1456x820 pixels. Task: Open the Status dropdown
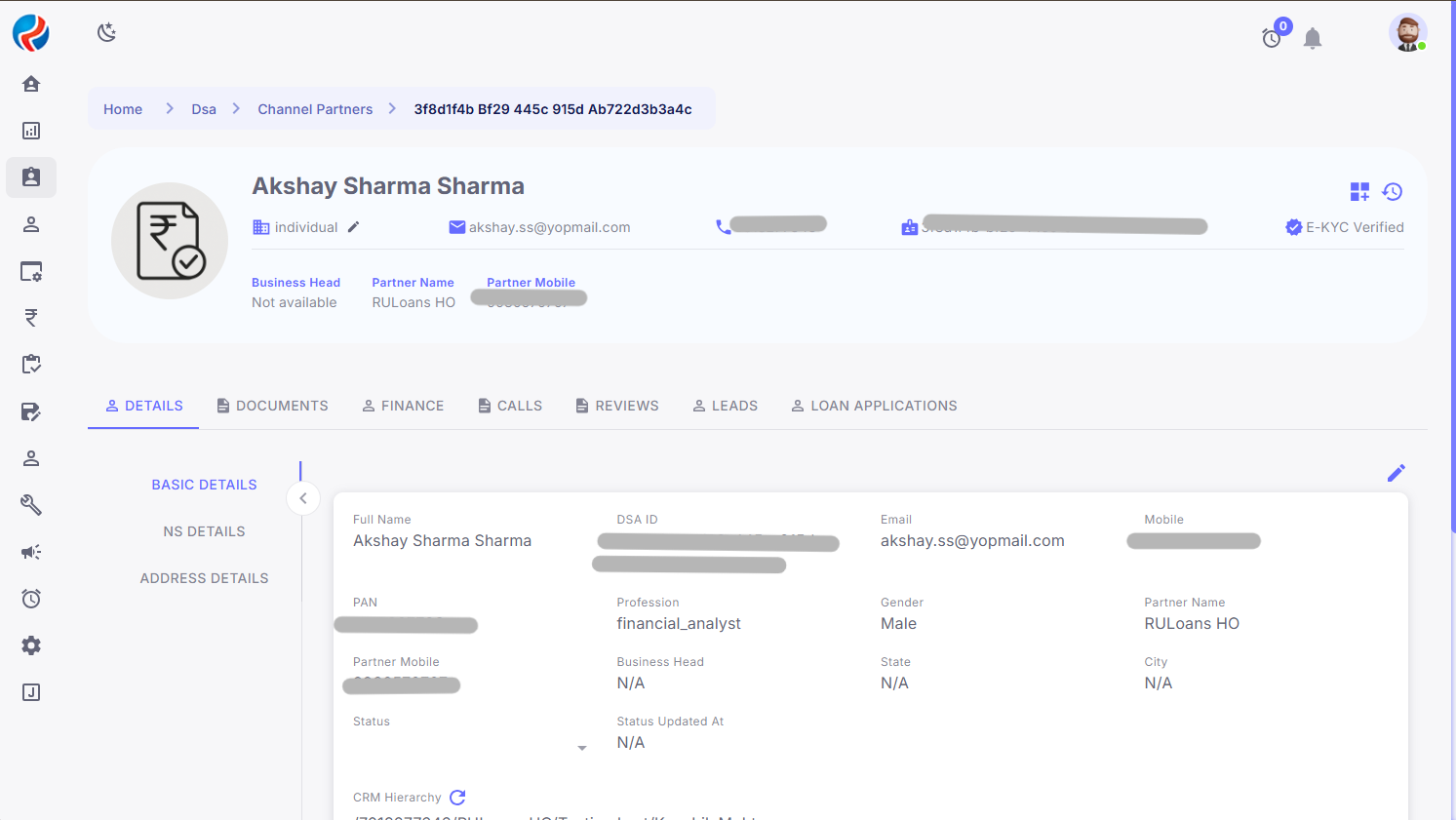(x=581, y=748)
